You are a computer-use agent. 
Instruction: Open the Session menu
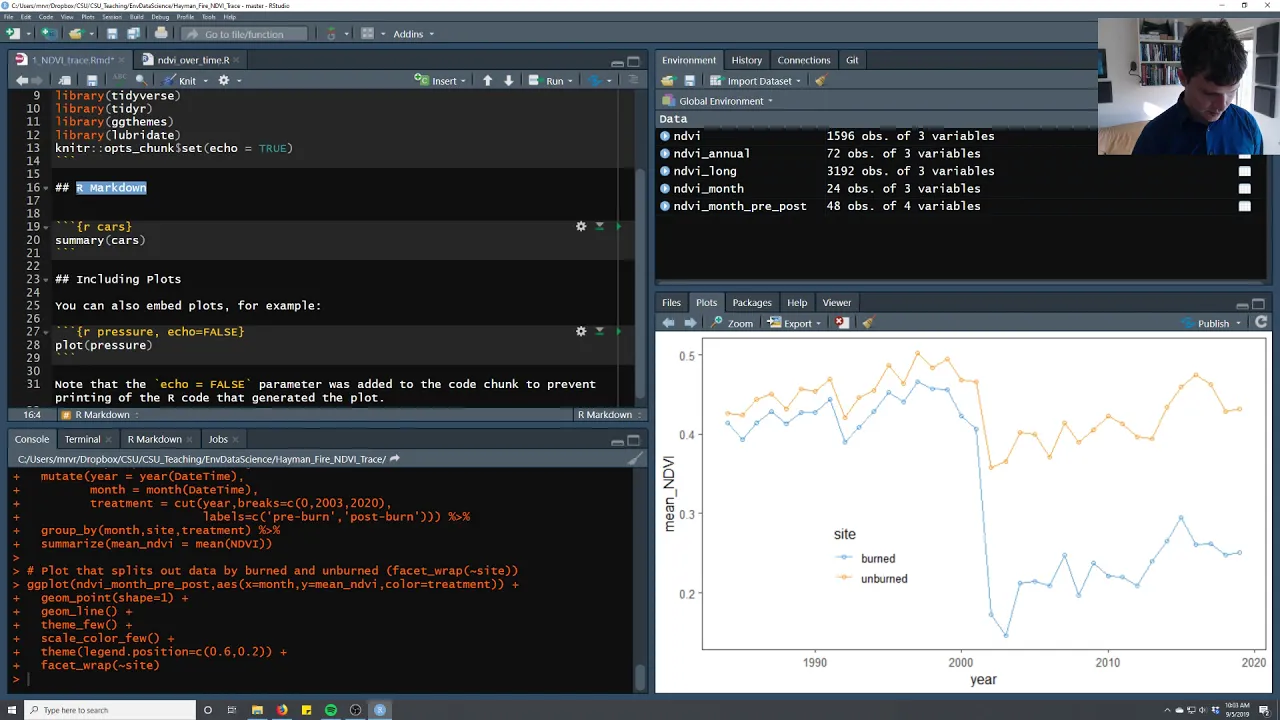coord(112,17)
